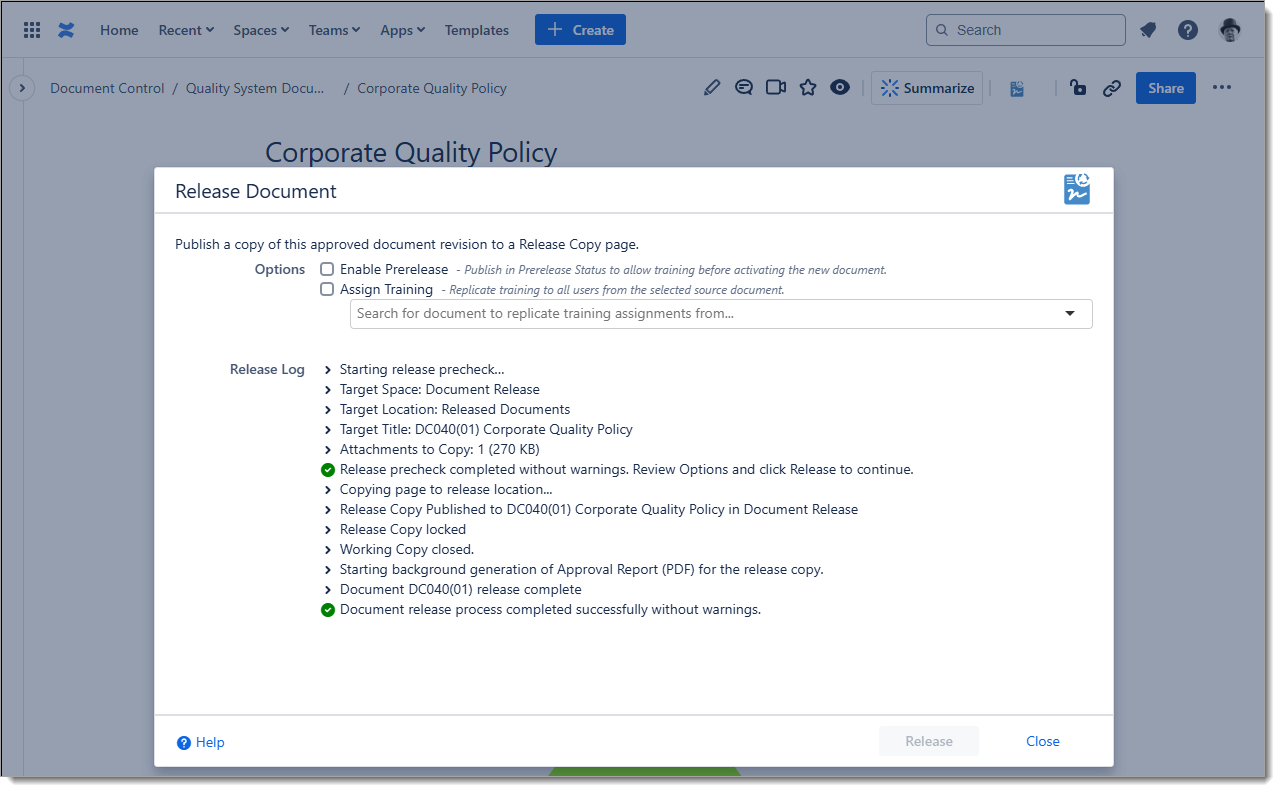Expand the left sidebar chevron
Viewport: 1280px width, 792px height.
(x=22, y=88)
